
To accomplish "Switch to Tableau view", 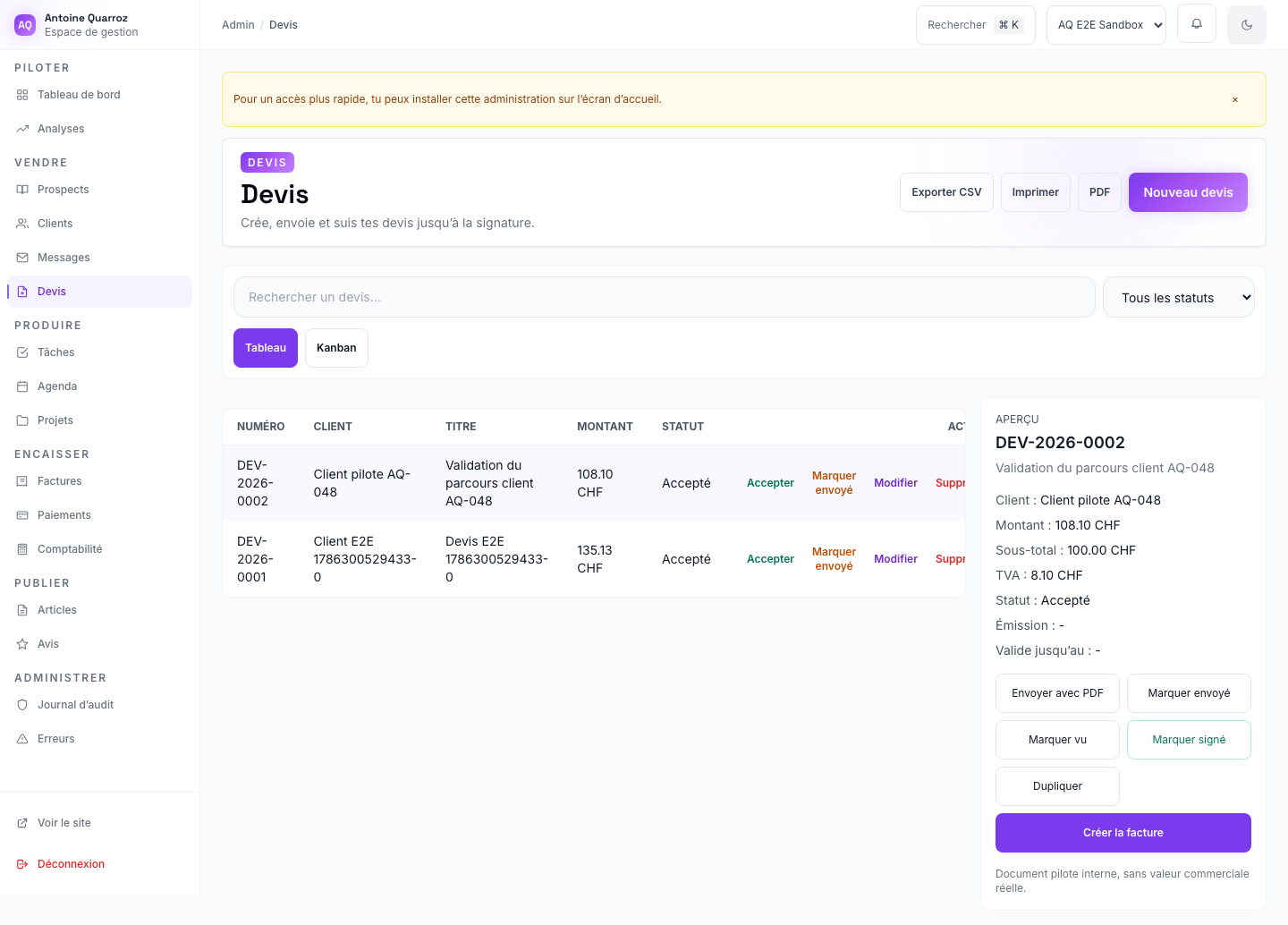I will pyautogui.click(x=266, y=348).
